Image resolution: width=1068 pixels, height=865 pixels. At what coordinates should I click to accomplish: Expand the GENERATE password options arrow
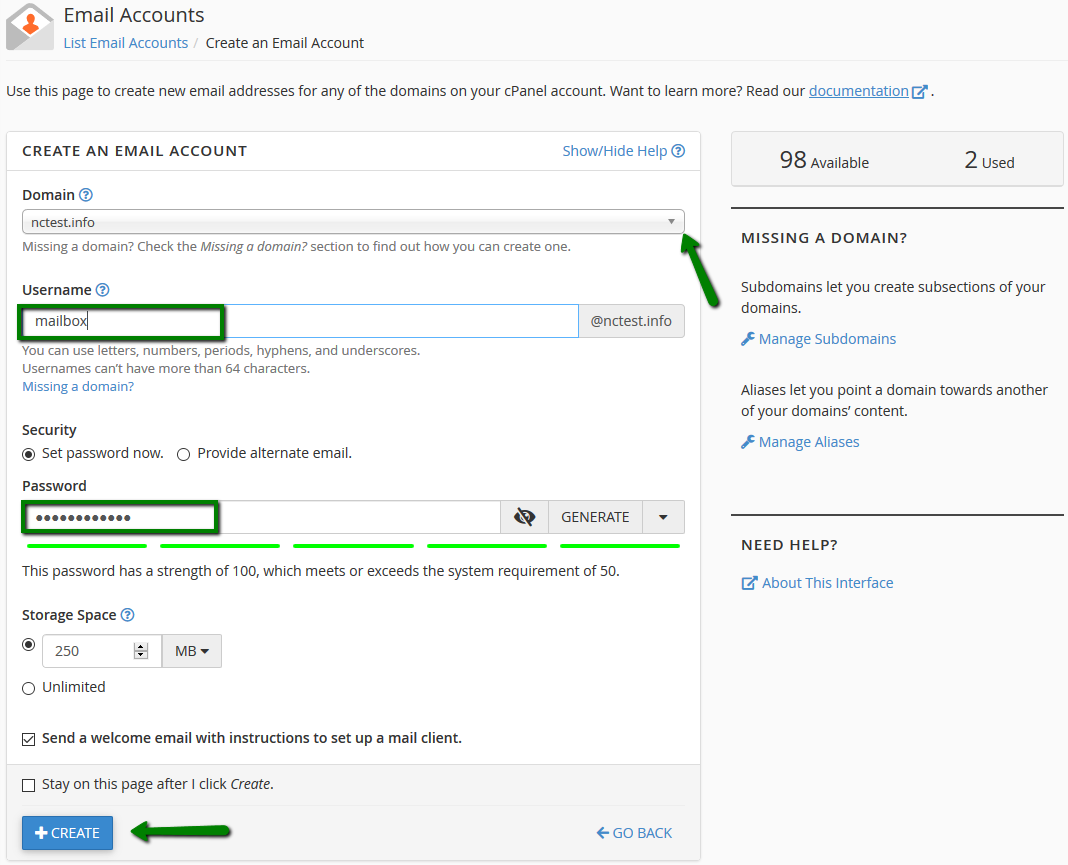pos(665,516)
